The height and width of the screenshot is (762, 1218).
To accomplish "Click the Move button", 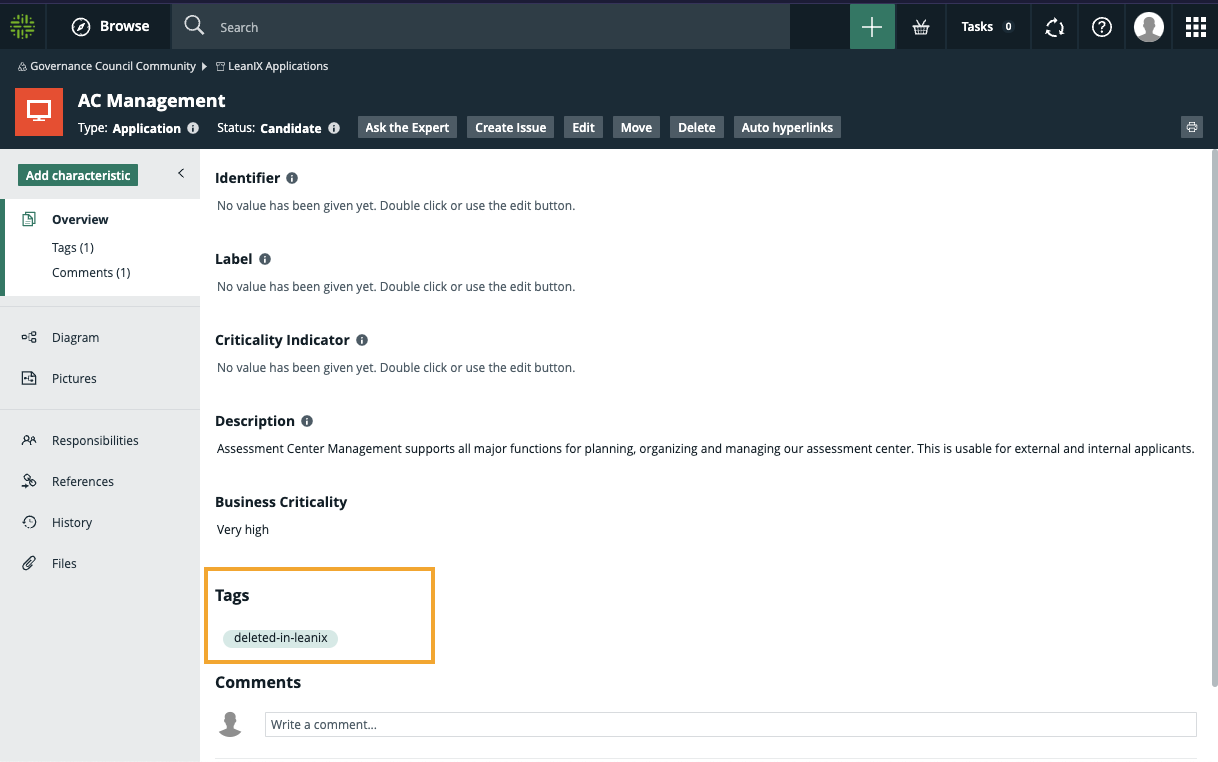I will pyautogui.click(x=636, y=127).
